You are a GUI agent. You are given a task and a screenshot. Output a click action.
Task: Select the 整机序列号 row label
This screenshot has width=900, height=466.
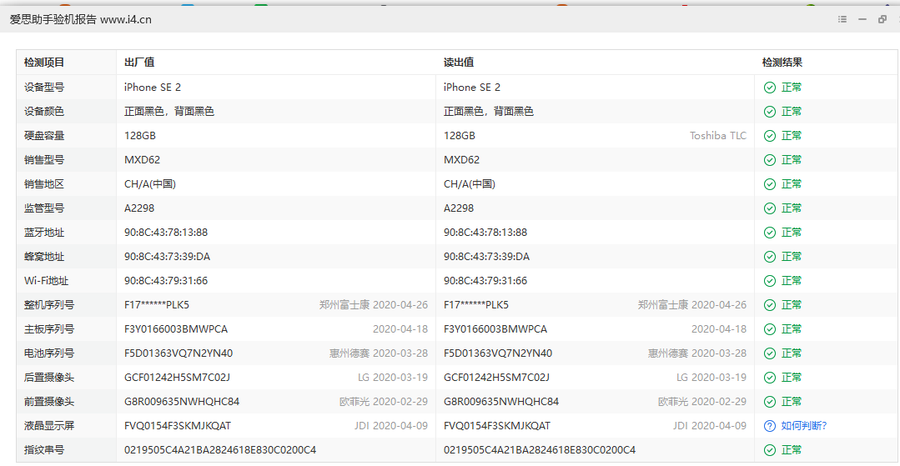pos(49,305)
